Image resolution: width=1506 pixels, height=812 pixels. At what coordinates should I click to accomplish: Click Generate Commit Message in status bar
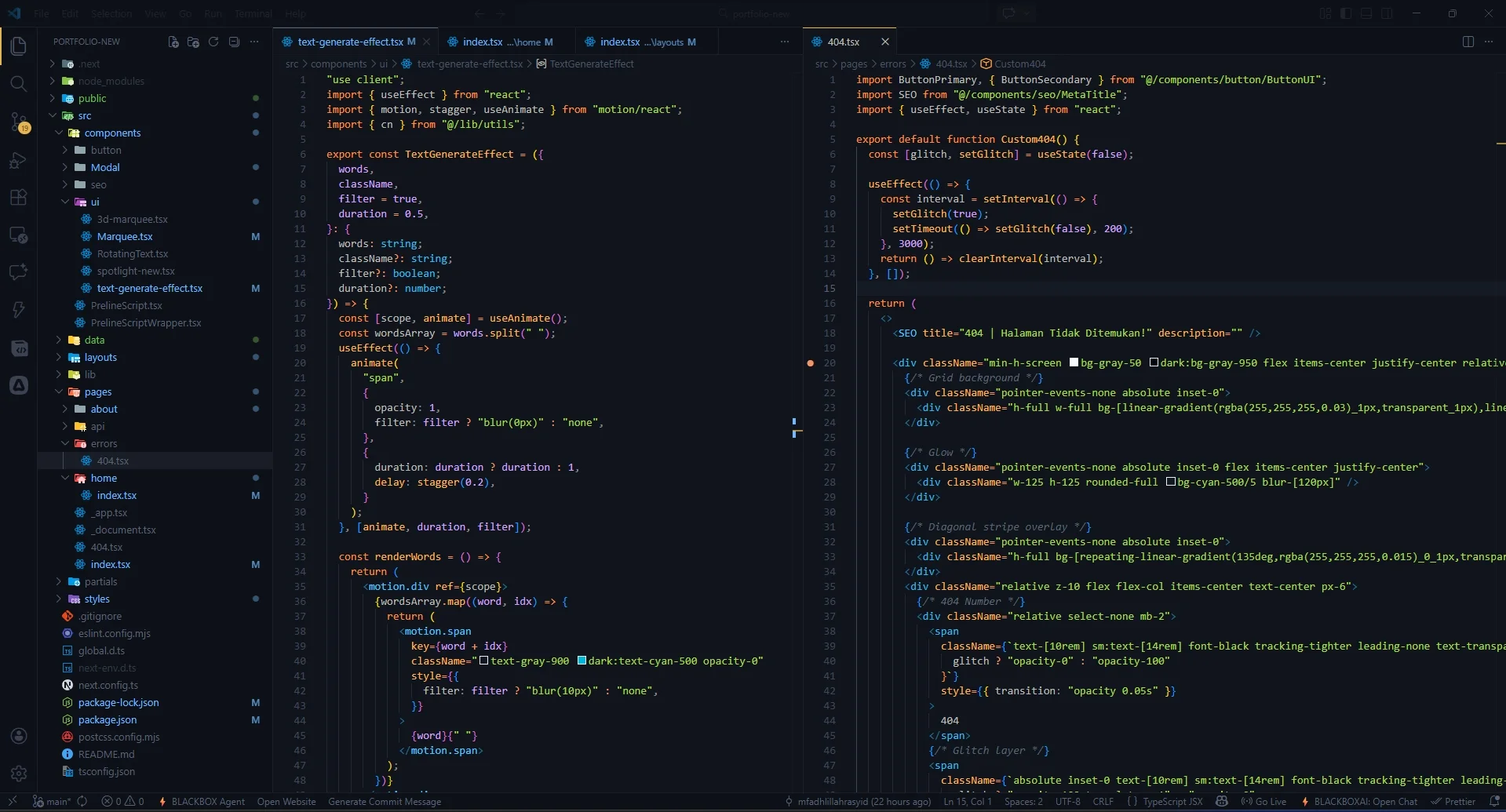click(385, 802)
